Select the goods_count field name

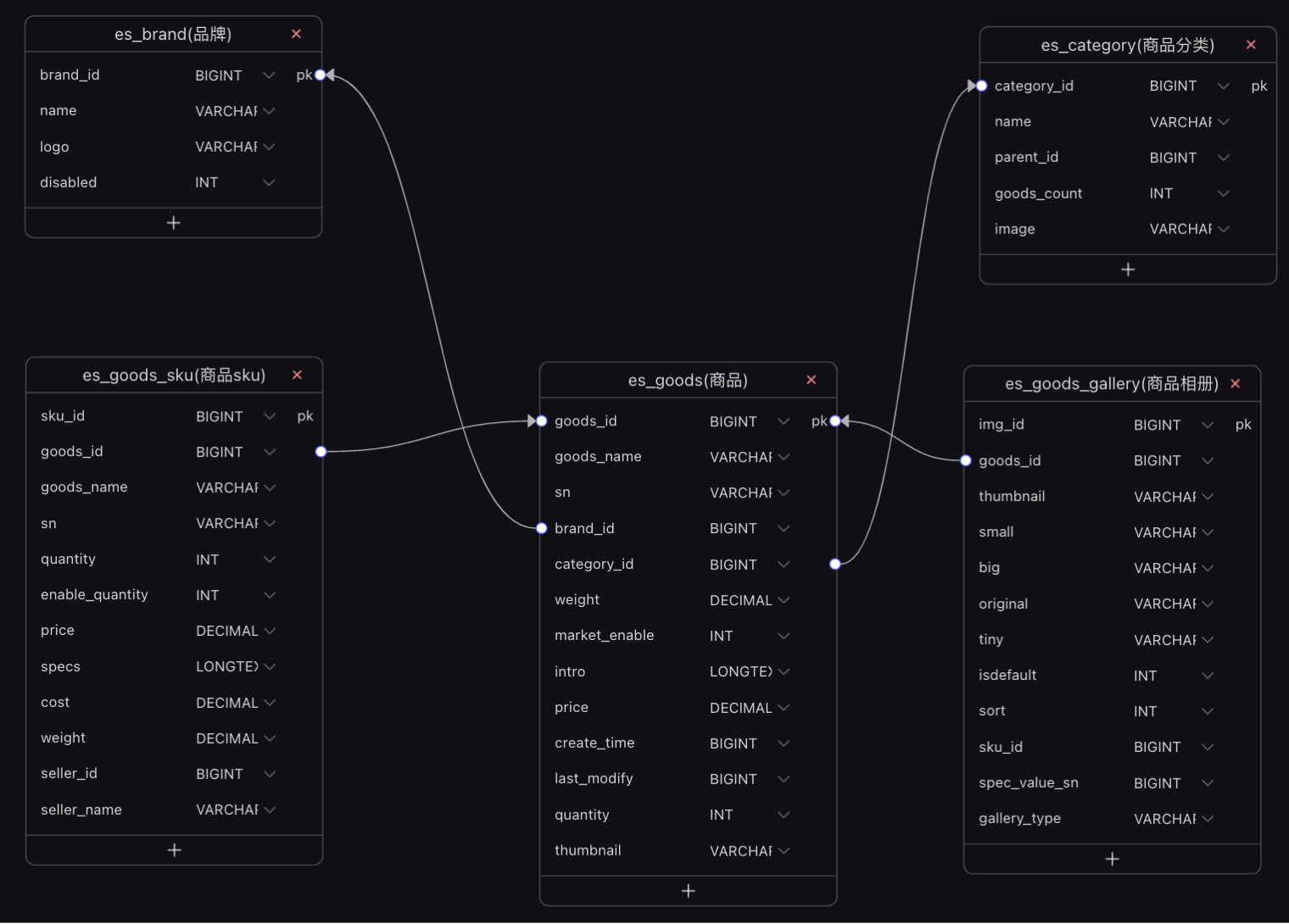tap(1038, 193)
